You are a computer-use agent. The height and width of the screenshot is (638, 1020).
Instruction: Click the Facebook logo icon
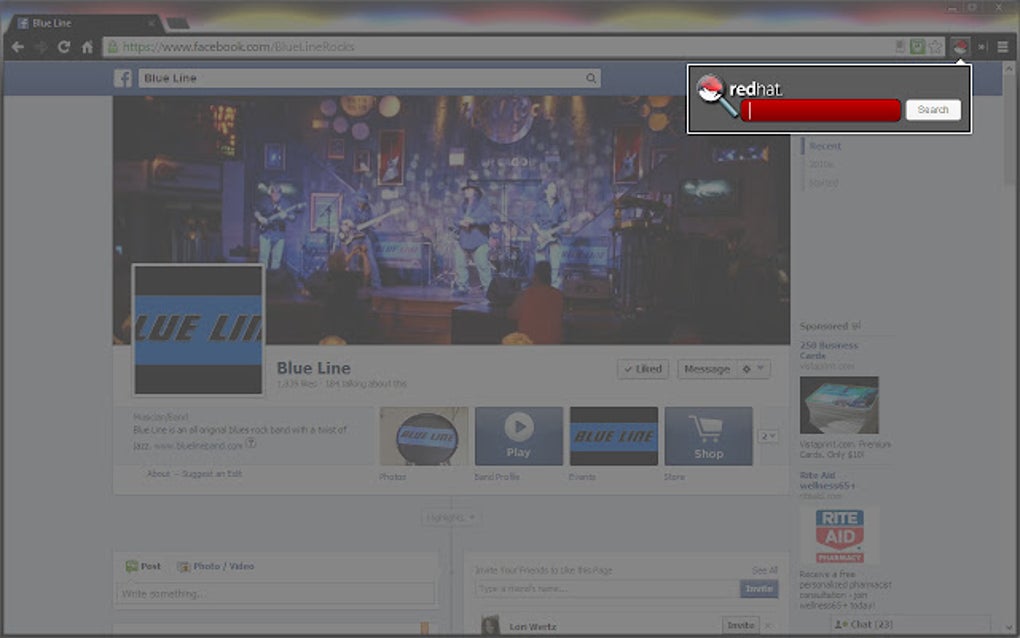click(x=123, y=78)
